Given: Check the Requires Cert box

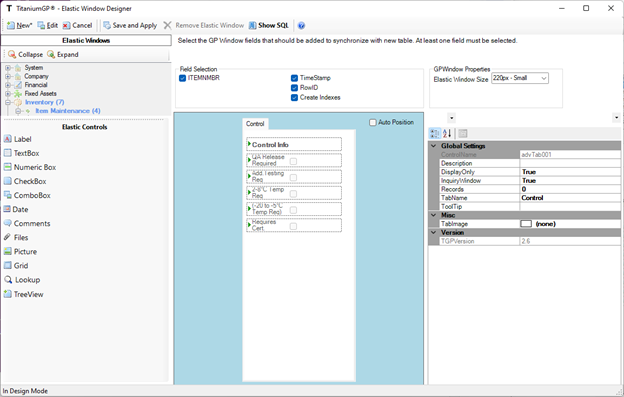Looking at the screenshot, I should click(x=293, y=226).
